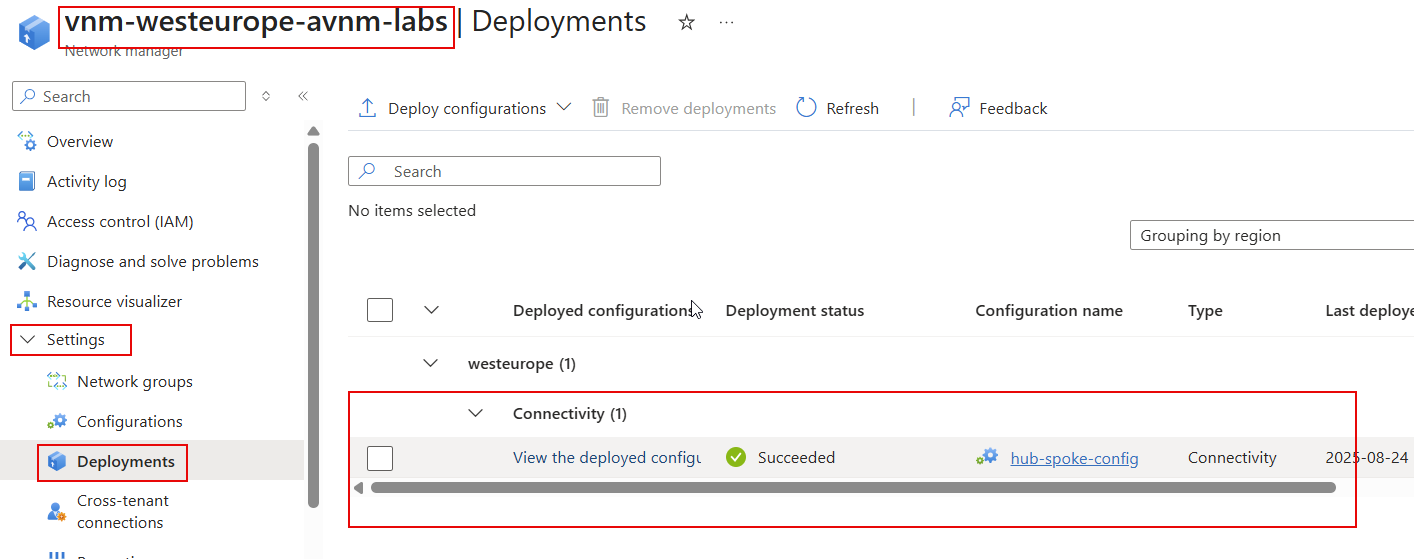The height and width of the screenshot is (559, 1414).
Task: Open Diagnose and solve problems
Action: coord(153,262)
